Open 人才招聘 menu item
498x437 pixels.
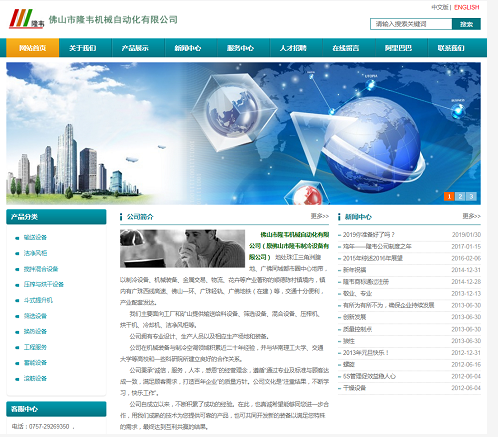pyautogui.click(x=293, y=48)
